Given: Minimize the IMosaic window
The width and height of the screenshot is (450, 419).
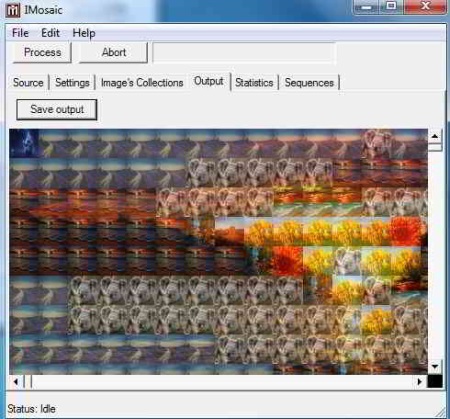Looking at the screenshot, I should 366,7.
